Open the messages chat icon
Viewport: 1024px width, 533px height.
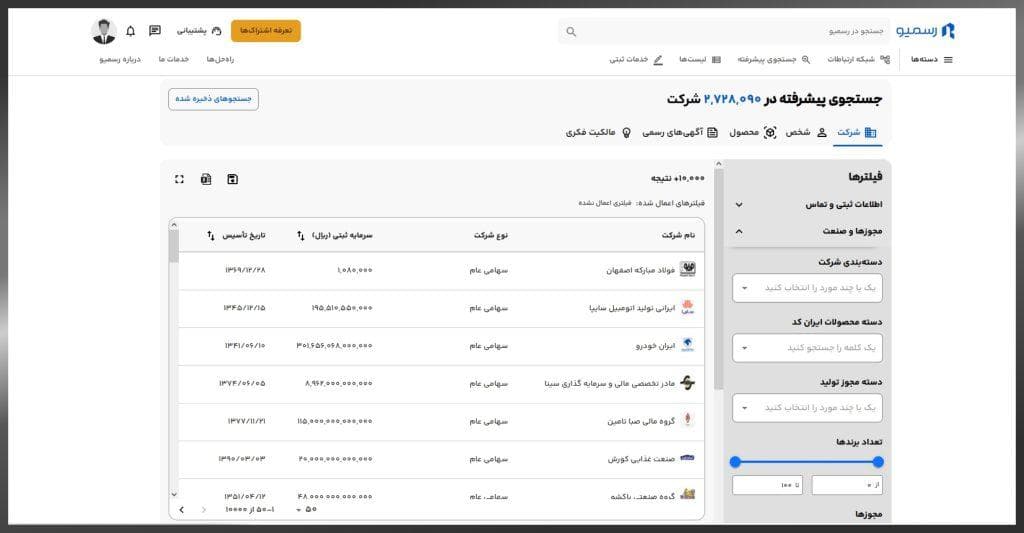155,31
